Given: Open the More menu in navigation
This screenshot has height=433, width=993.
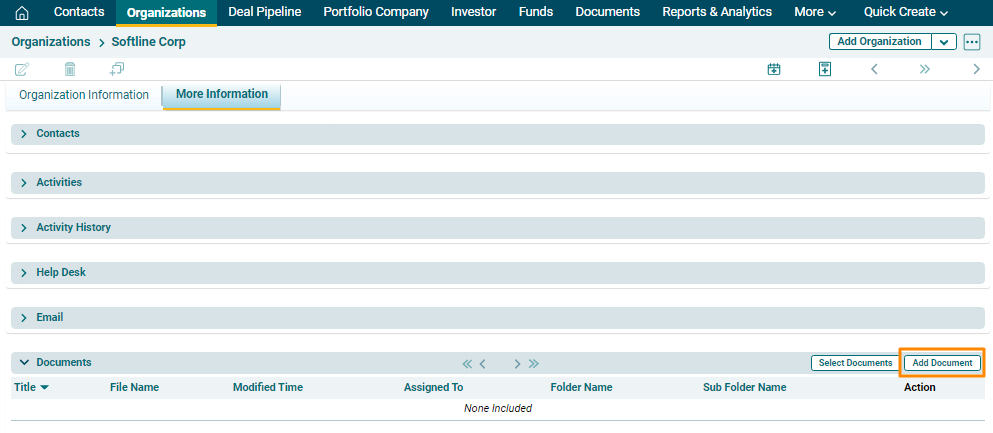Looking at the screenshot, I should 814,12.
